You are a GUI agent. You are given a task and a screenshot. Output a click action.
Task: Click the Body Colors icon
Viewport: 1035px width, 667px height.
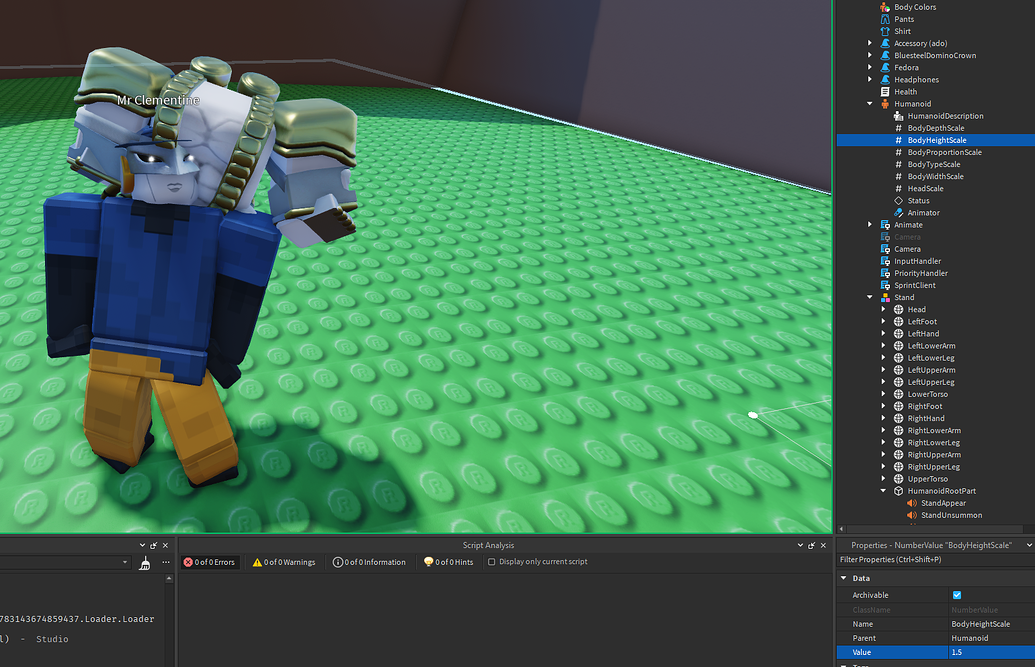[x=884, y=6]
